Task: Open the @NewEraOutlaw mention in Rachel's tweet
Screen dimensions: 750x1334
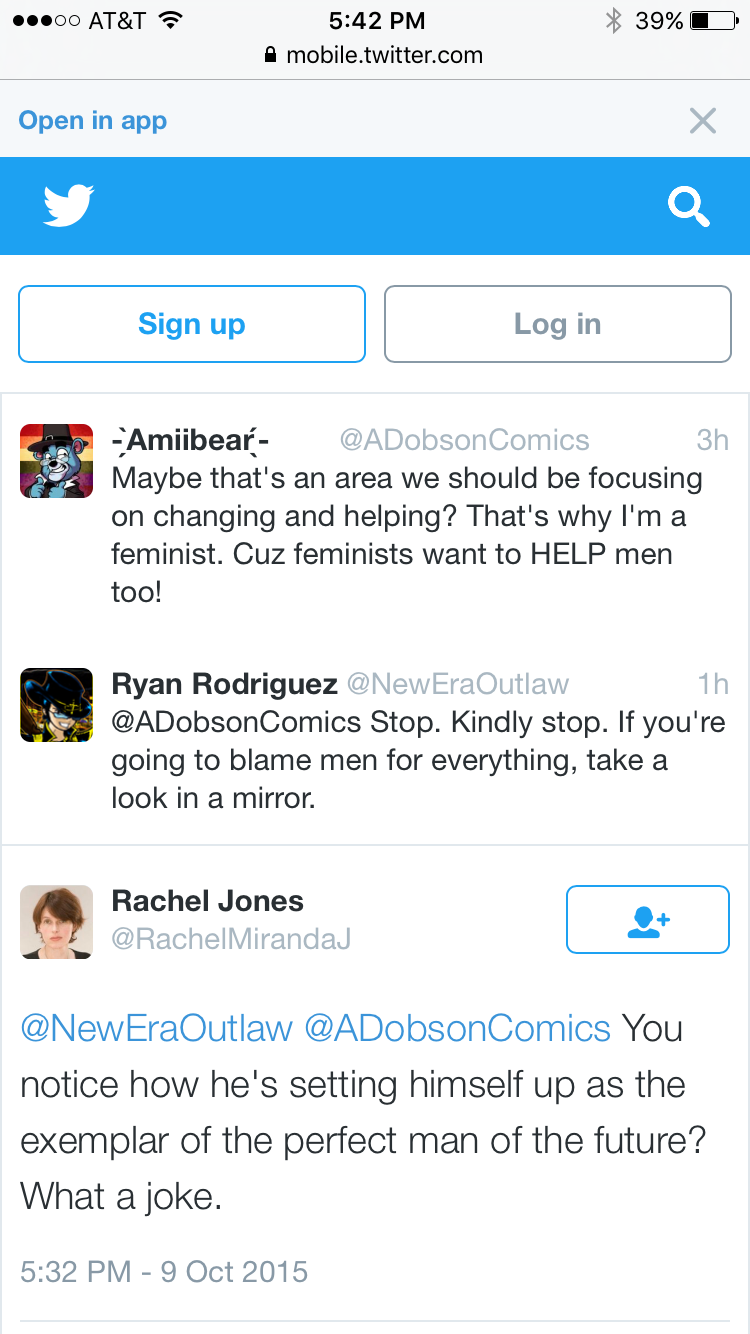Action: pos(157,1028)
